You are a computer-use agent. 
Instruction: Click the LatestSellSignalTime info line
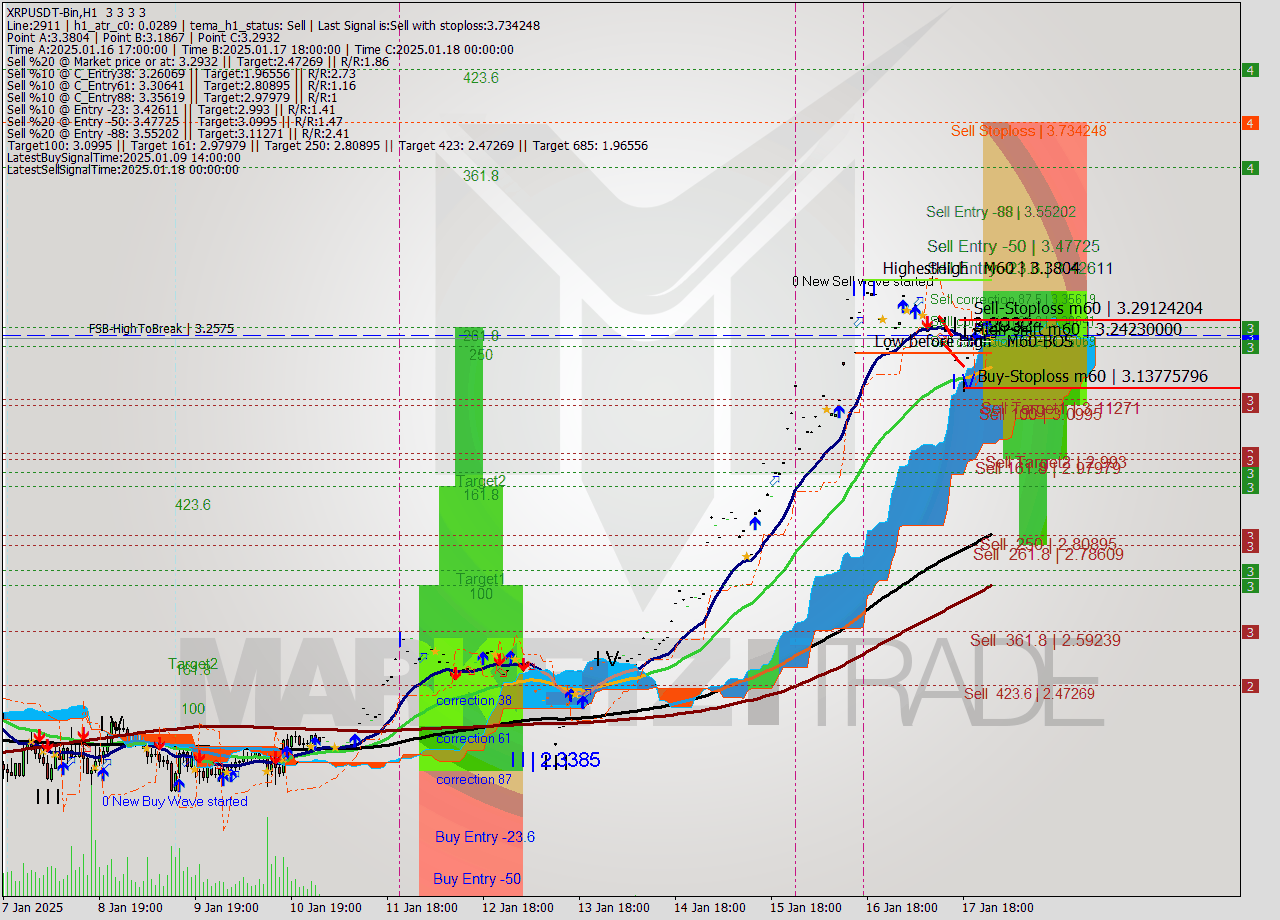(123, 169)
